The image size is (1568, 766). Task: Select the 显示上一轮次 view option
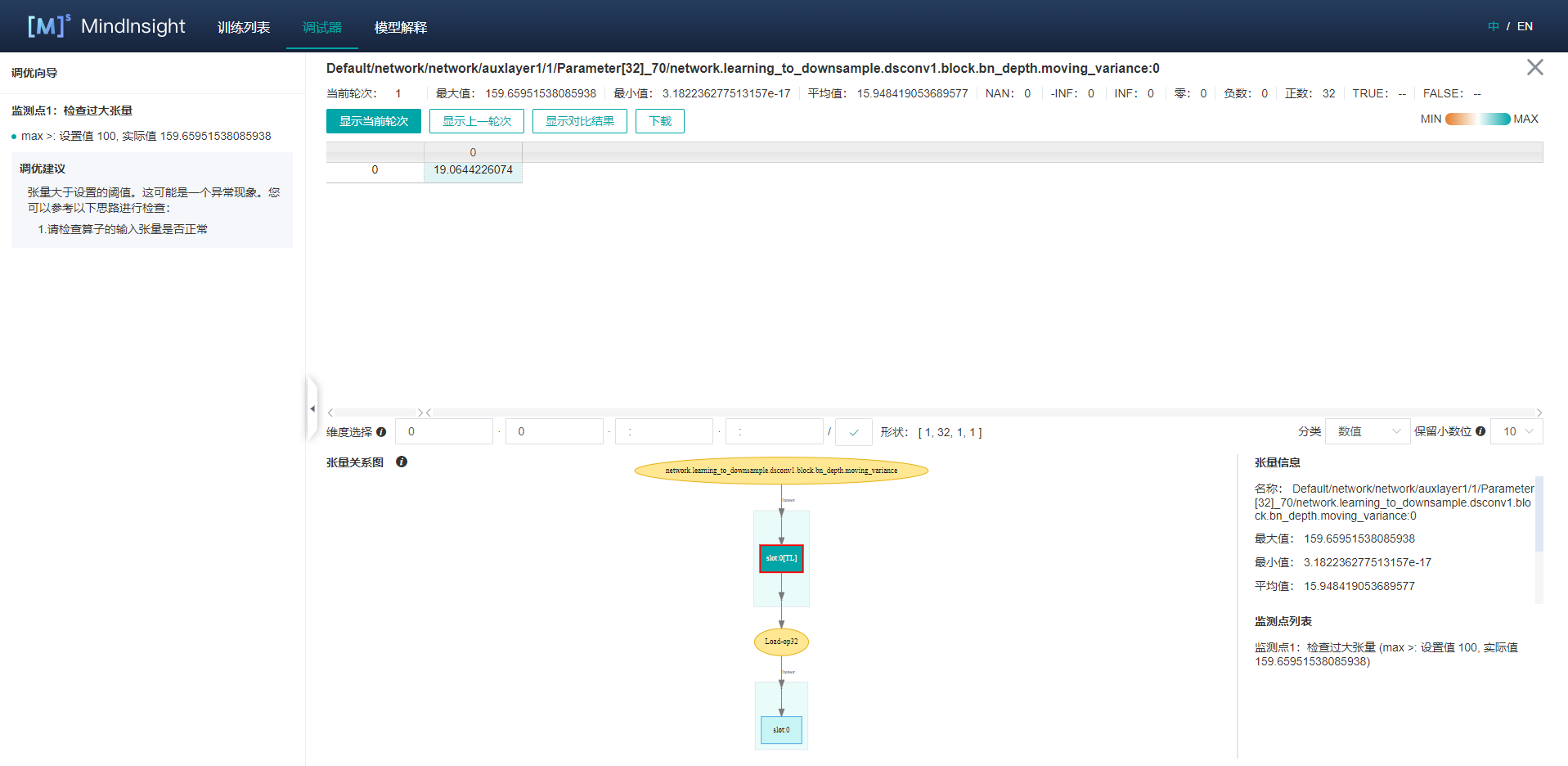476,121
